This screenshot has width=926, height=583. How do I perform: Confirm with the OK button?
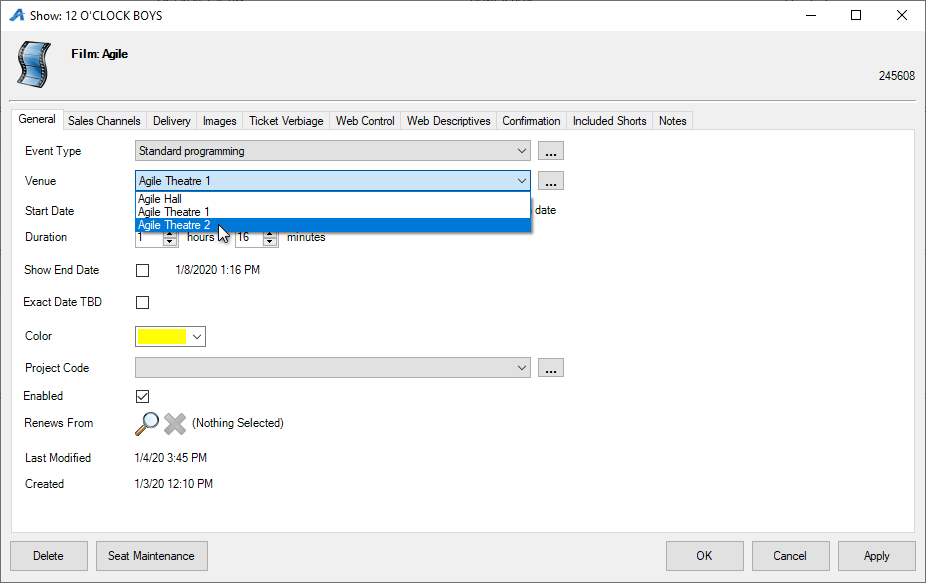point(704,556)
